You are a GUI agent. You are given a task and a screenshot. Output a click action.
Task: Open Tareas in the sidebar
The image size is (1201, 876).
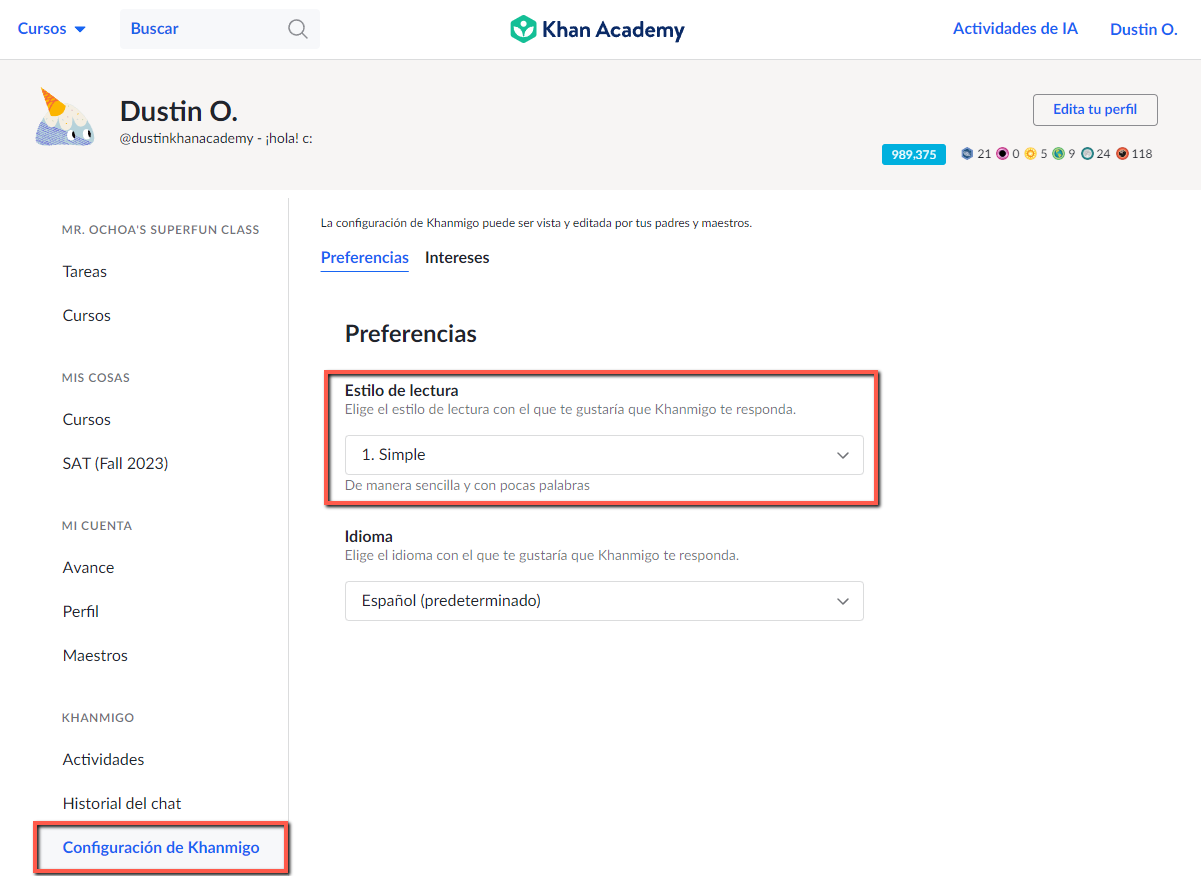(85, 272)
